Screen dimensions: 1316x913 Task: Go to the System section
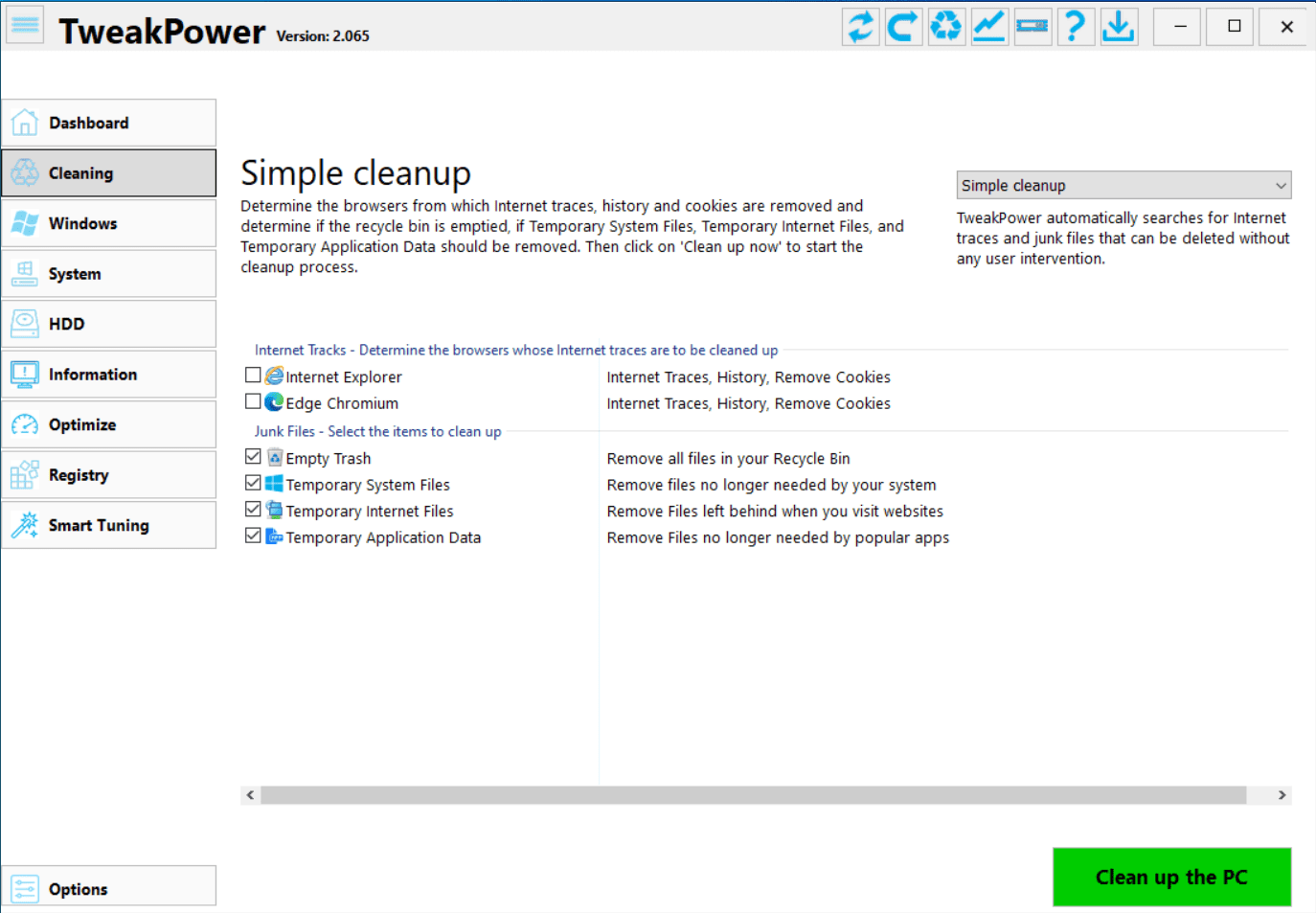(x=109, y=274)
